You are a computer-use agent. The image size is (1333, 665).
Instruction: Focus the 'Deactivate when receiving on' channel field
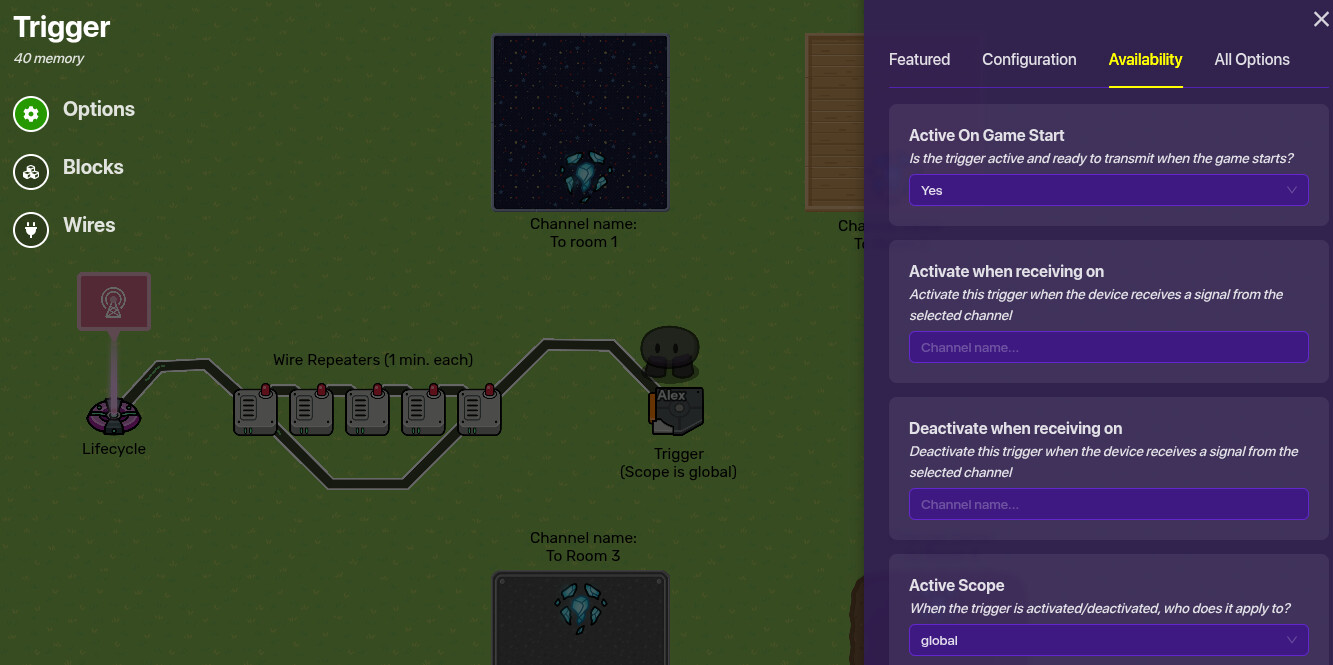tap(1108, 504)
